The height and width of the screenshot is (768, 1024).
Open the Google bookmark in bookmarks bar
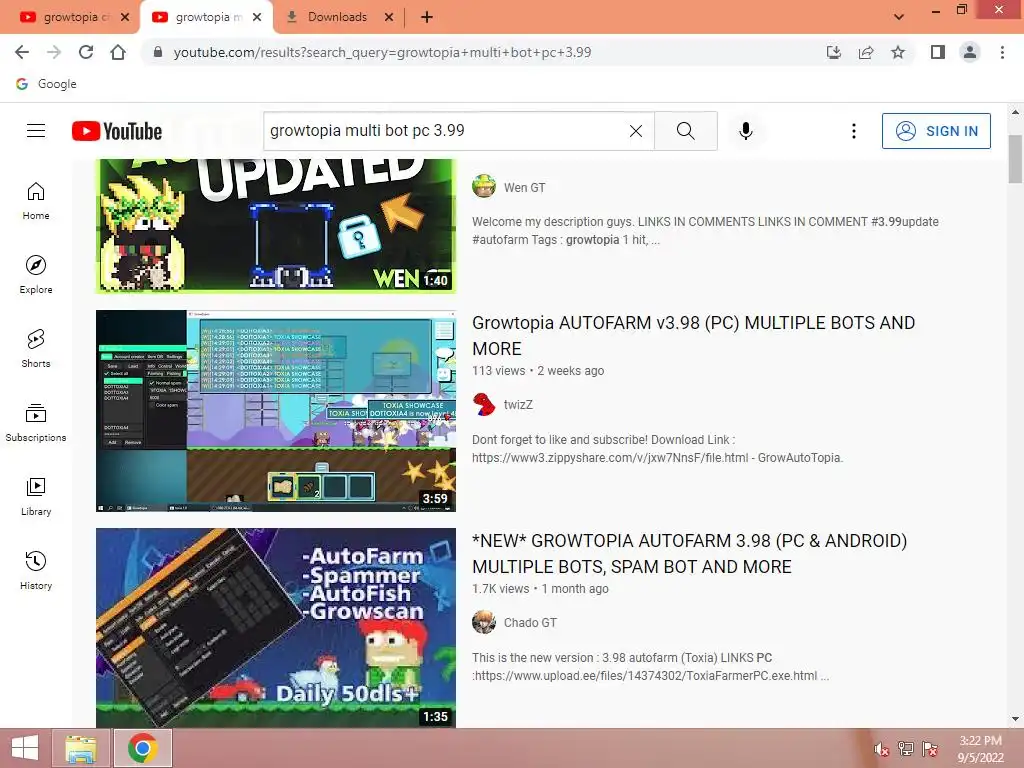click(x=46, y=84)
